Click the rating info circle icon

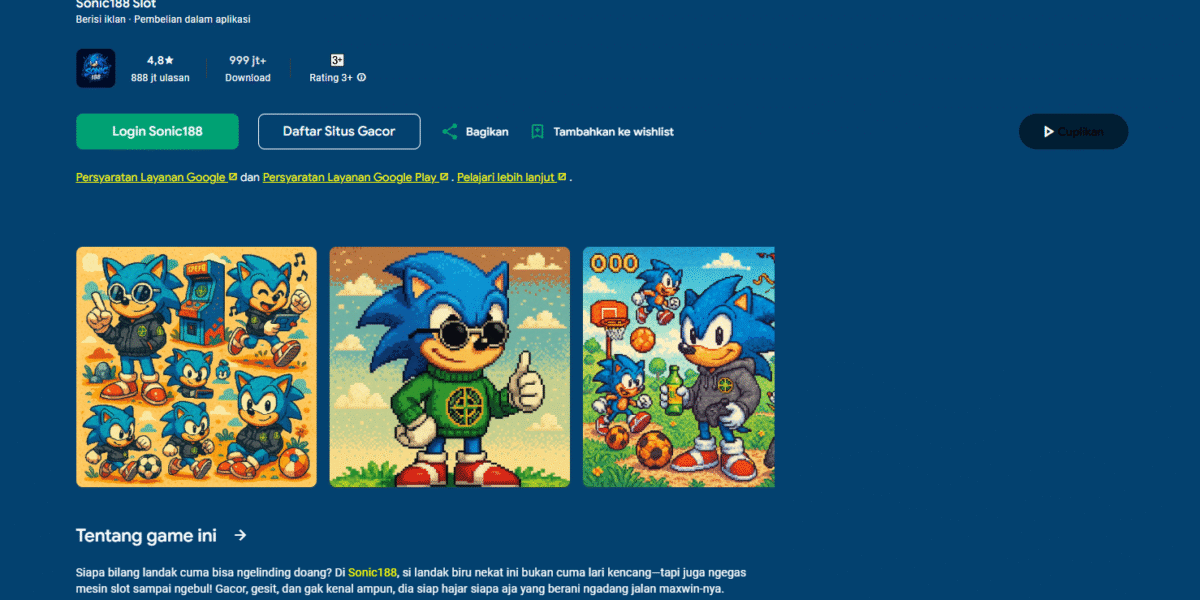tap(362, 78)
